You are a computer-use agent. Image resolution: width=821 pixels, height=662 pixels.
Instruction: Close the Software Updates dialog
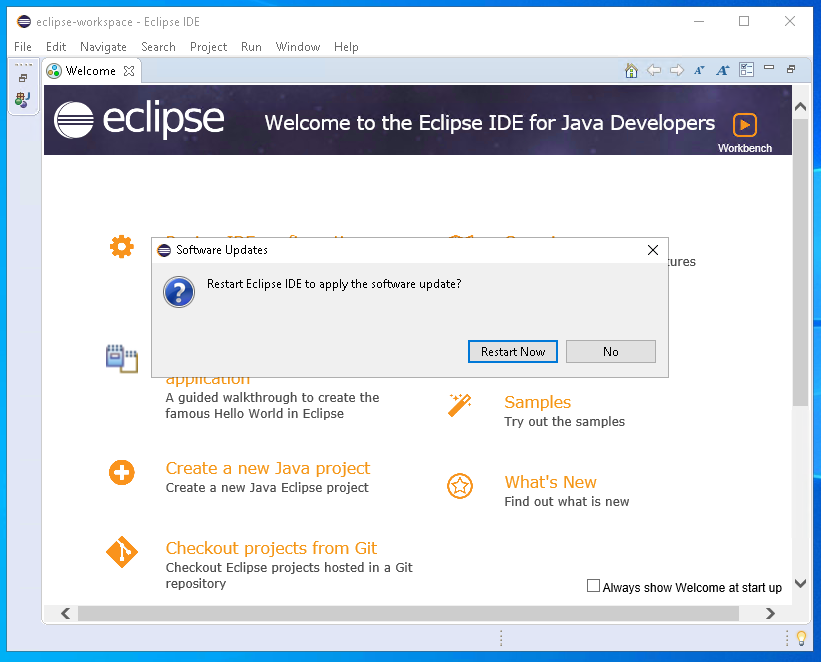pos(653,250)
